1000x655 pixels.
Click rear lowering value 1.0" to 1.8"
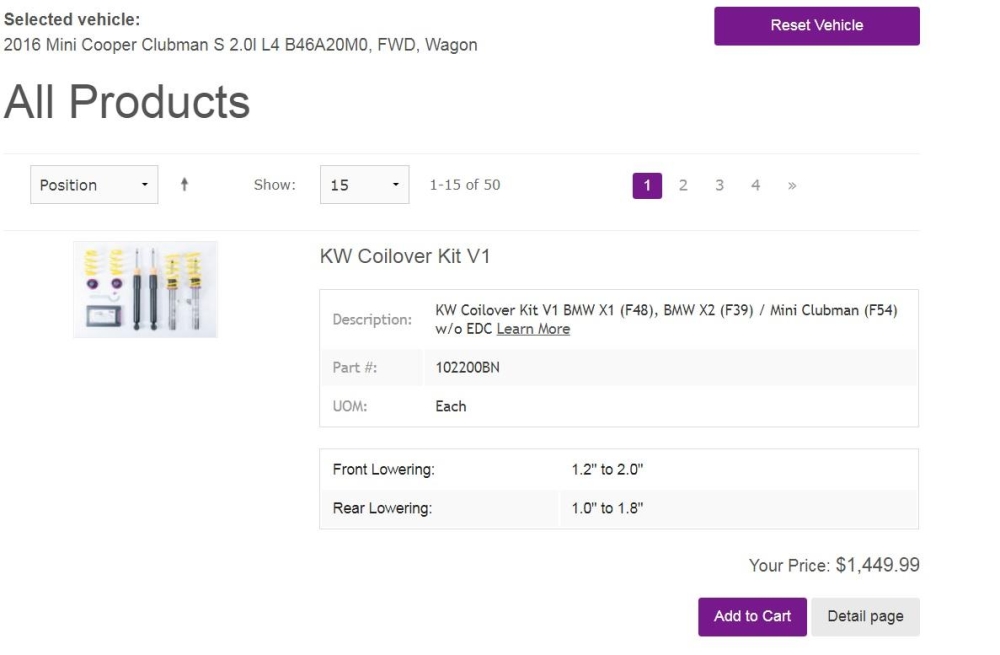click(607, 508)
